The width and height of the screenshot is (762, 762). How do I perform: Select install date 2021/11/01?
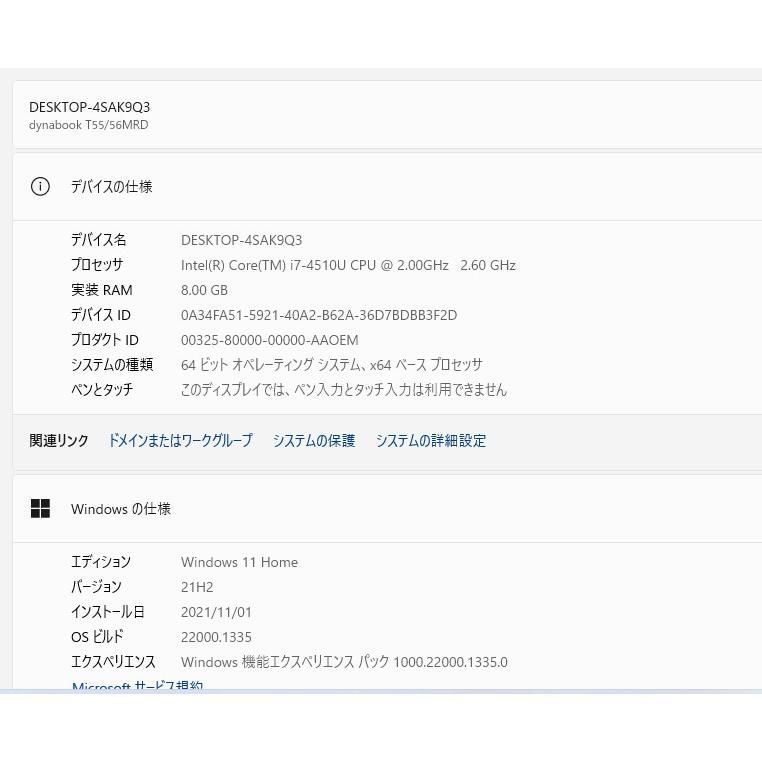[x=216, y=612]
